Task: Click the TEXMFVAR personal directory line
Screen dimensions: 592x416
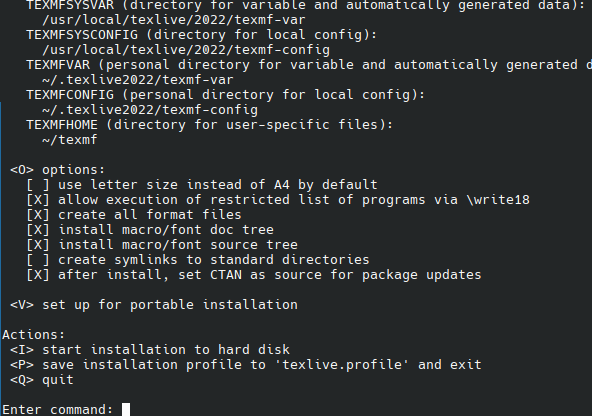Action: click(x=309, y=65)
